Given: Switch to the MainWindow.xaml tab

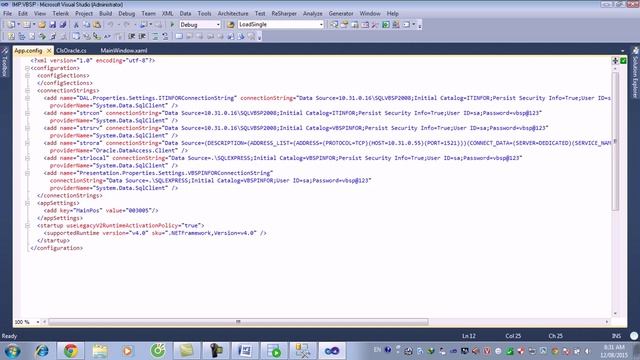Looking at the screenshot, I should point(124,51).
